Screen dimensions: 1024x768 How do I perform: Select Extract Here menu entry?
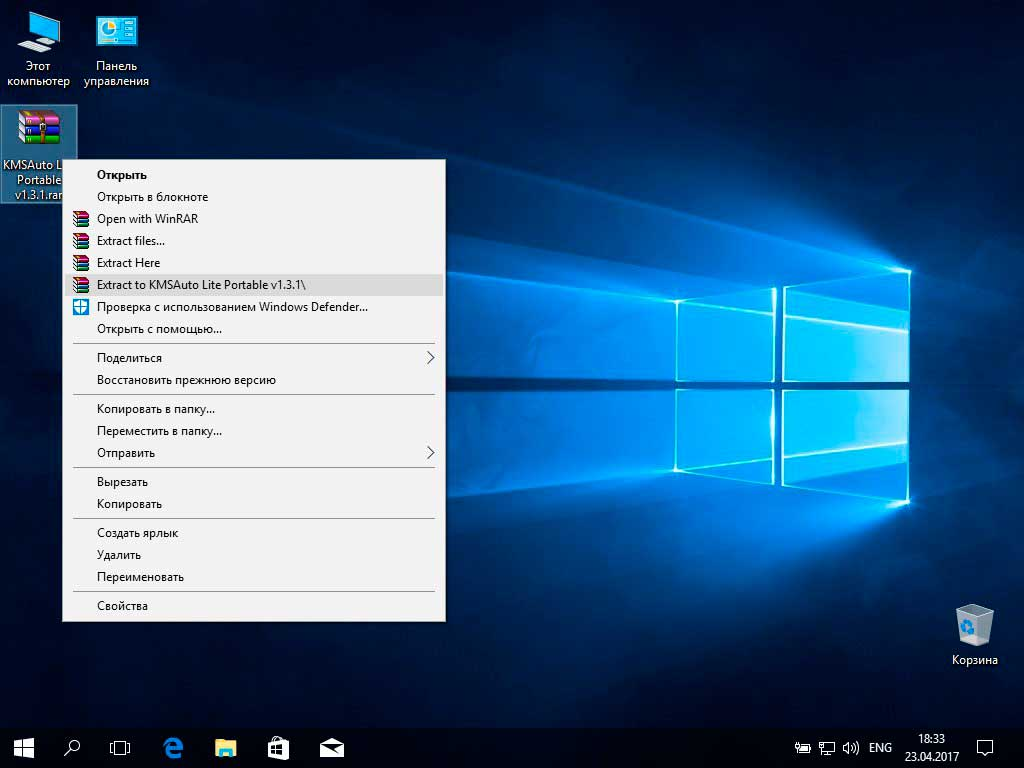[x=254, y=263]
